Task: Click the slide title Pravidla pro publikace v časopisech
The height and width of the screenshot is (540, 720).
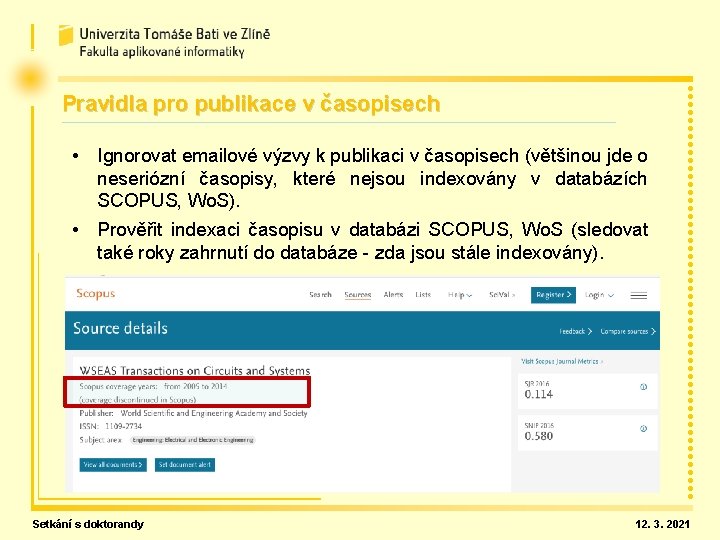Action: coord(251,104)
